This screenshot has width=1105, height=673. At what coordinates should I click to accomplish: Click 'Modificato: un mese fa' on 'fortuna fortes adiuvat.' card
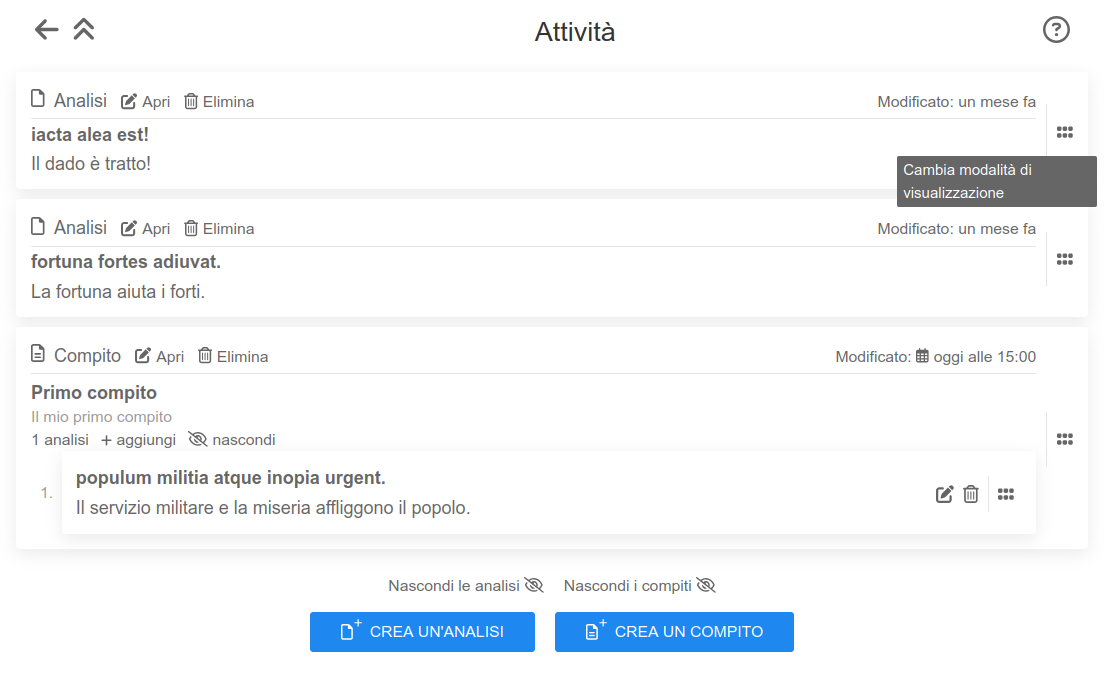[x=956, y=228]
